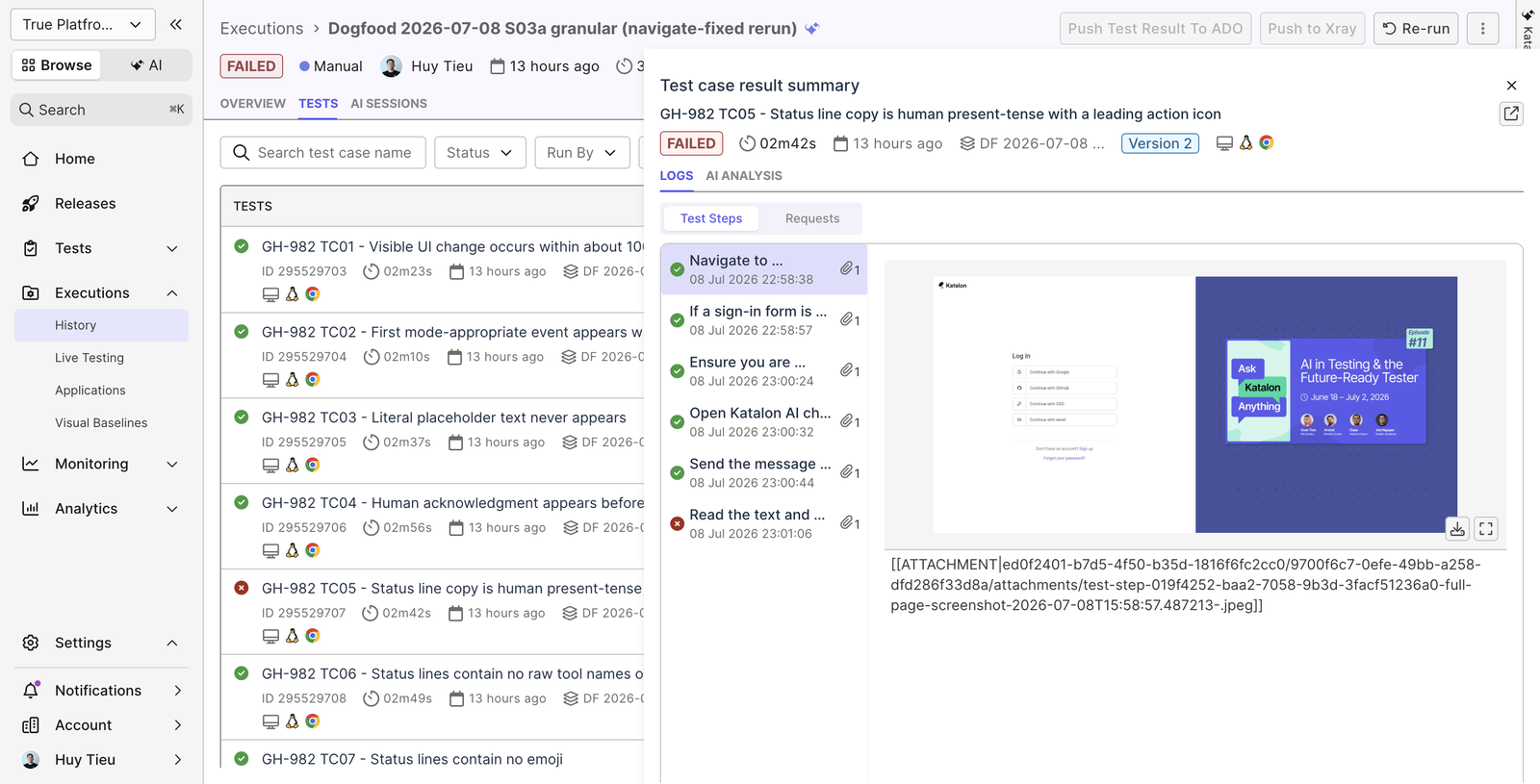The image size is (1540, 784).
Task: Open the step screenshot thumbnail
Action: [x=1194, y=405]
